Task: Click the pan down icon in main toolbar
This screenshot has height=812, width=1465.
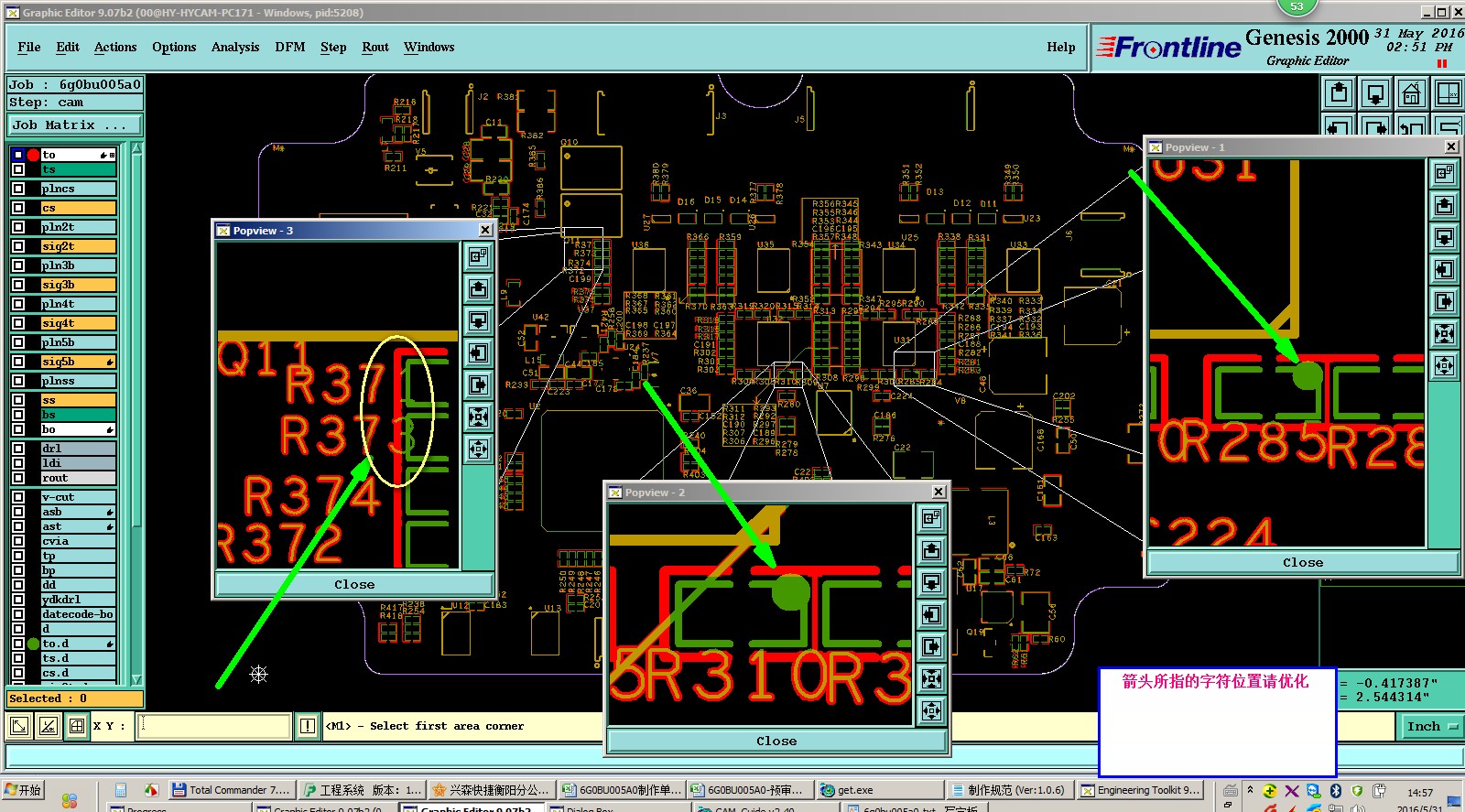Action: [x=1375, y=93]
